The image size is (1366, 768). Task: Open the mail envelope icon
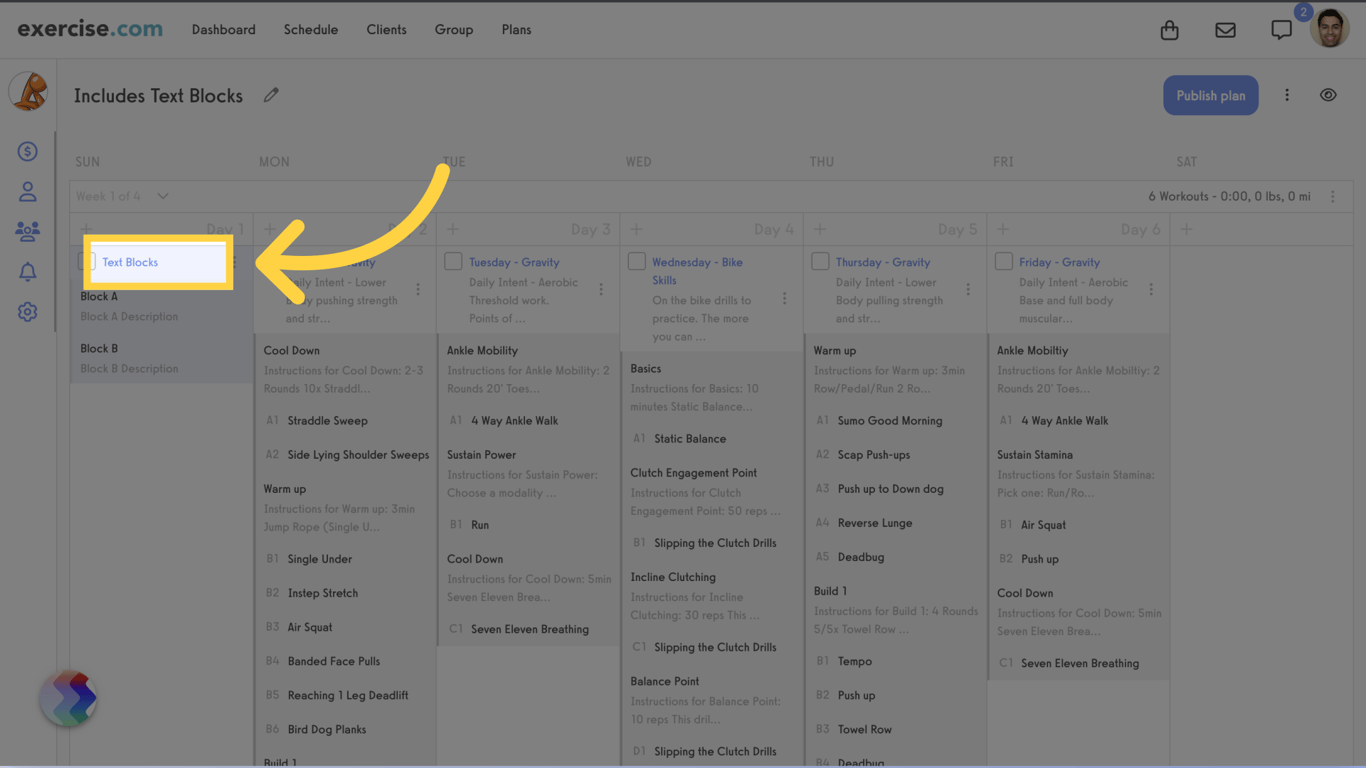pos(1225,30)
